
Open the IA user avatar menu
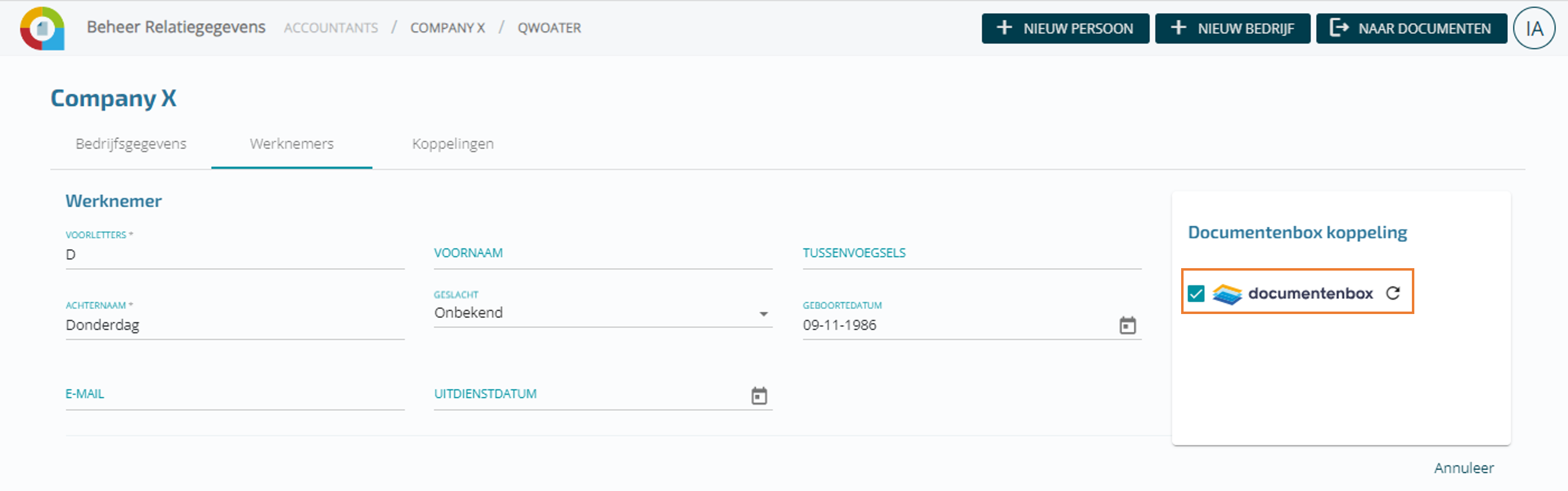tap(1534, 28)
